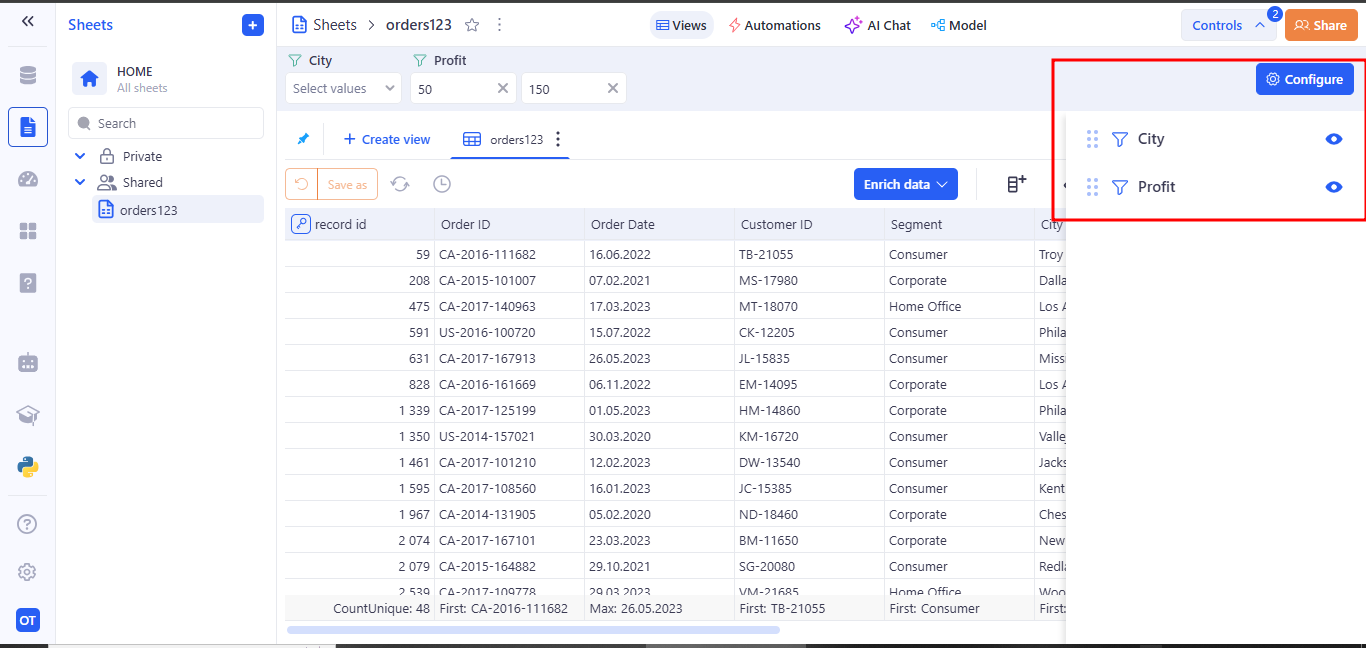Collapse the sidebar with double chevron
The image size is (1366, 648).
point(27,21)
